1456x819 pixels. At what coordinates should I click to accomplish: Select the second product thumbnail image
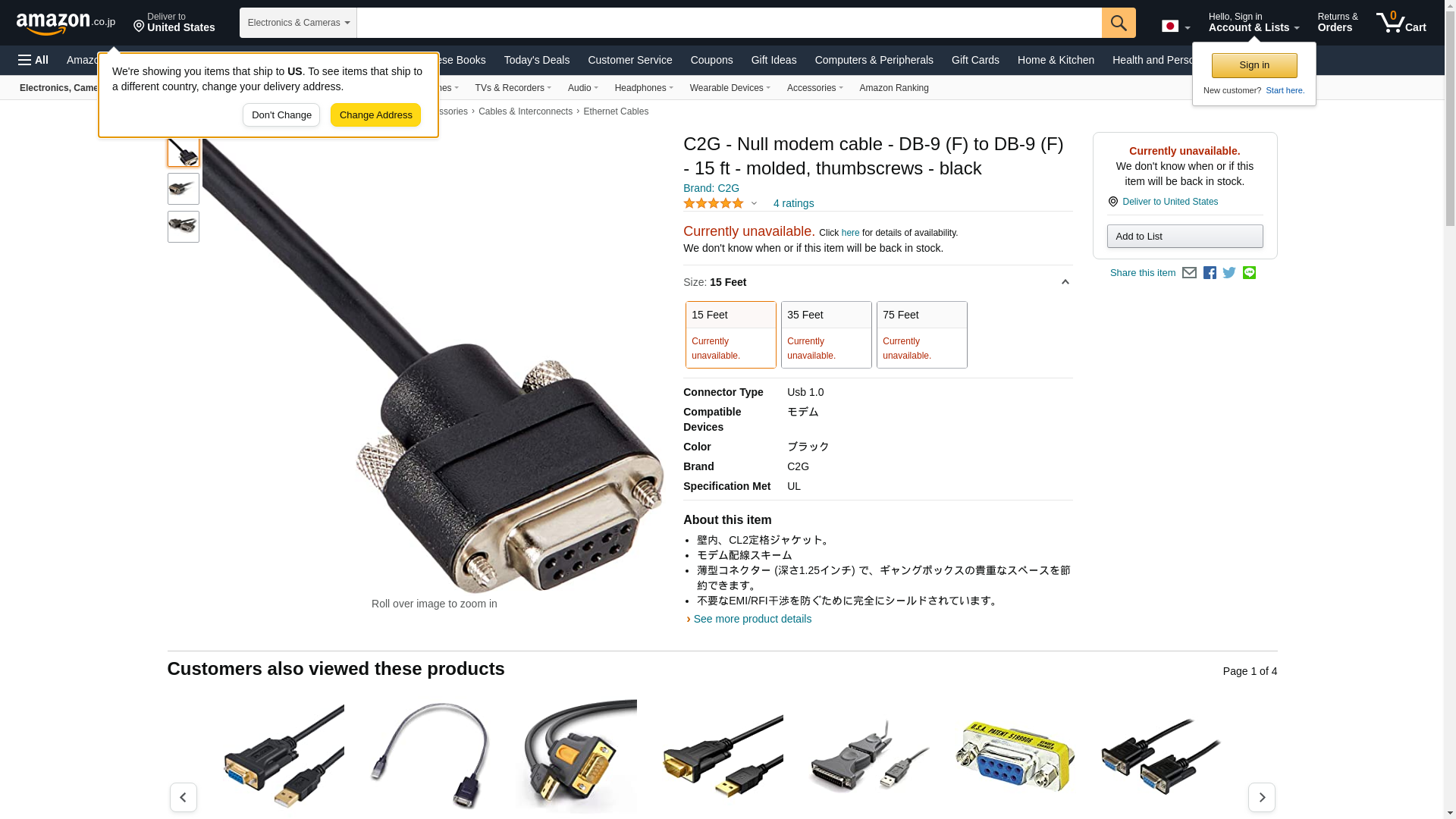point(183,189)
